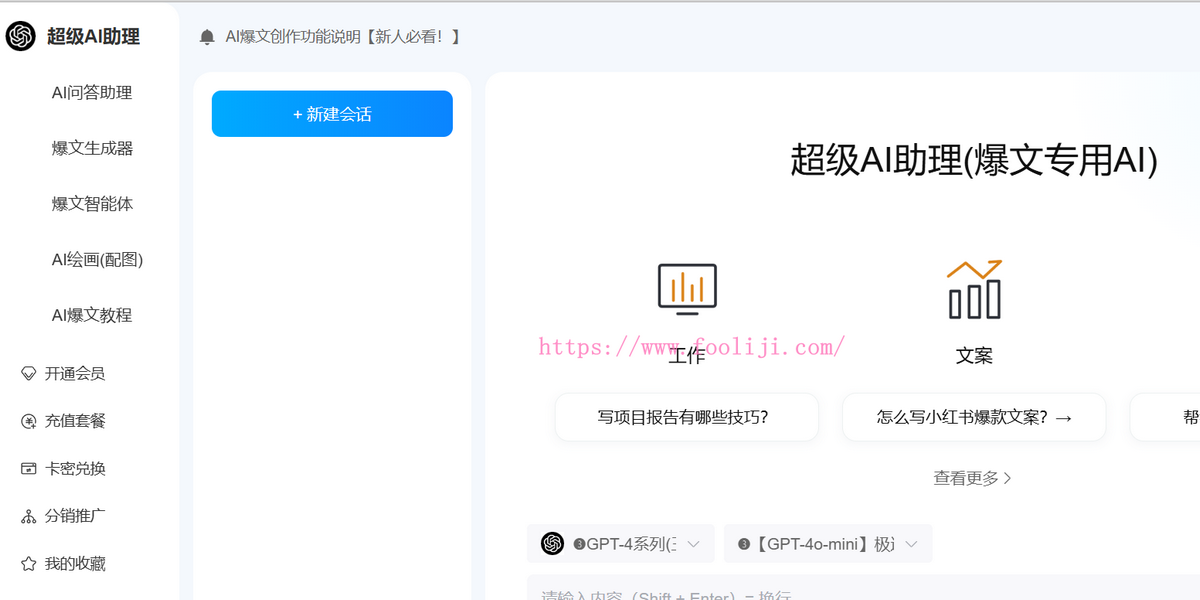Open 我的收藏 favorites with star icon
The height and width of the screenshot is (600, 1200).
(x=29, y=563)
